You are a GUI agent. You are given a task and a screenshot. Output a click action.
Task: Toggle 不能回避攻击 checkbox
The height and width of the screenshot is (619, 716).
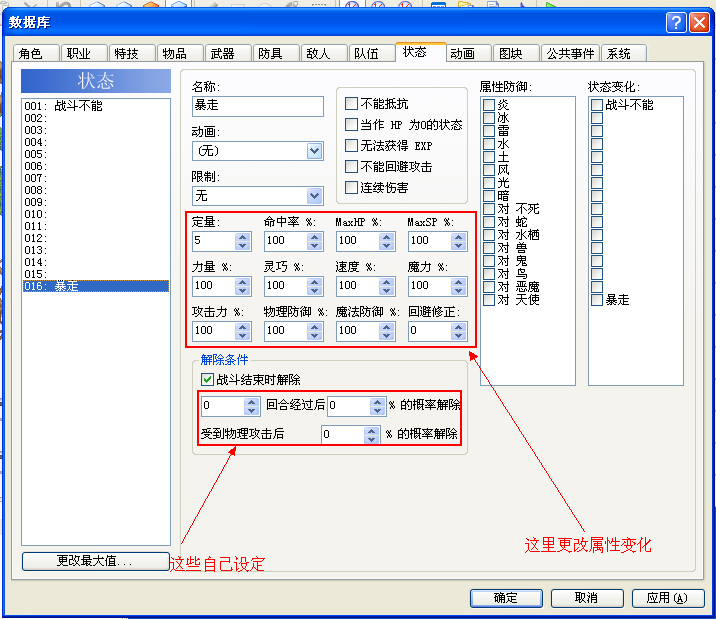pyautogui.click(x=351, y=167)
